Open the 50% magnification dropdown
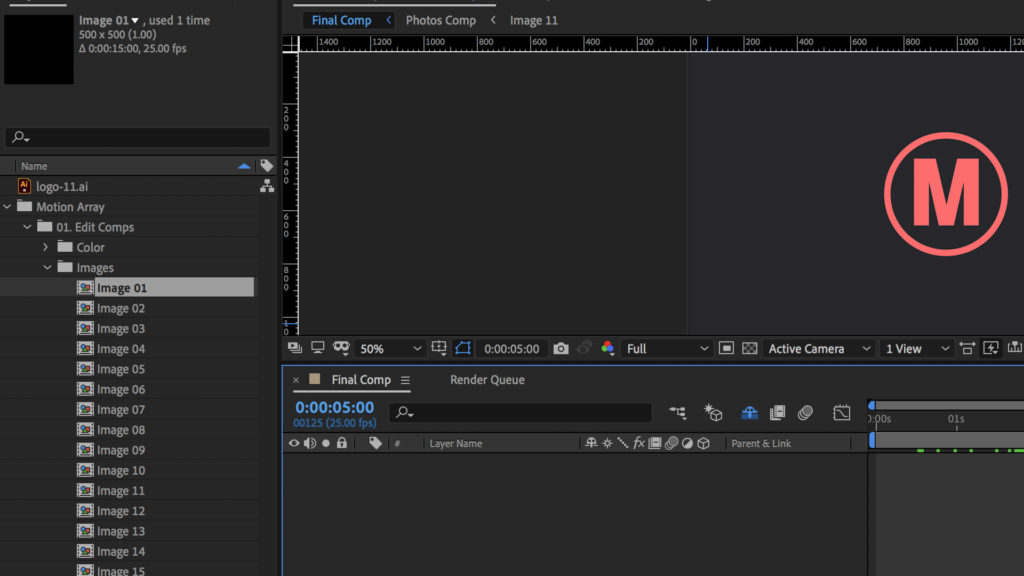 (390, 349)
